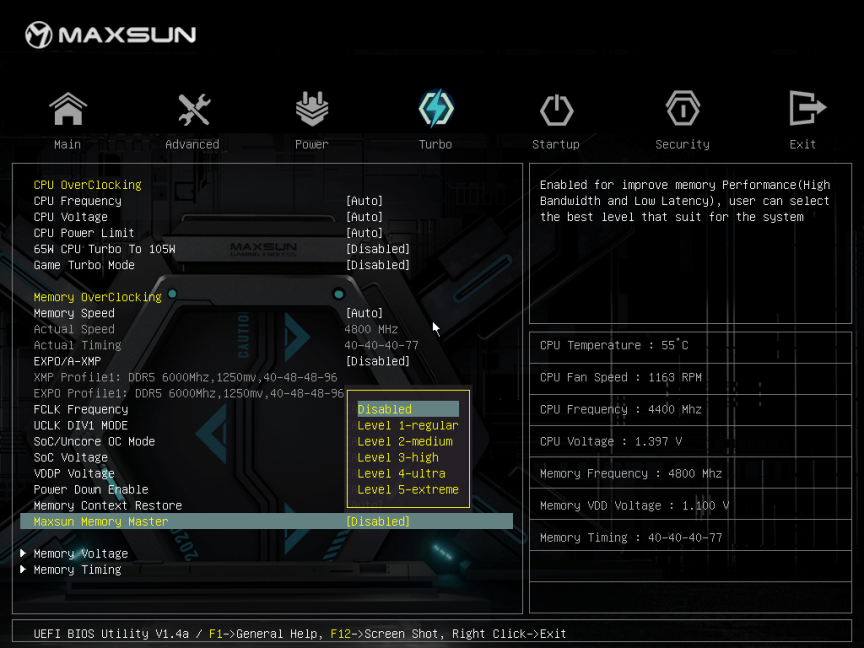The width and height of the screenshot is (864, 648).
Task: Click the Exit door icon
Action: pos(804,110)
